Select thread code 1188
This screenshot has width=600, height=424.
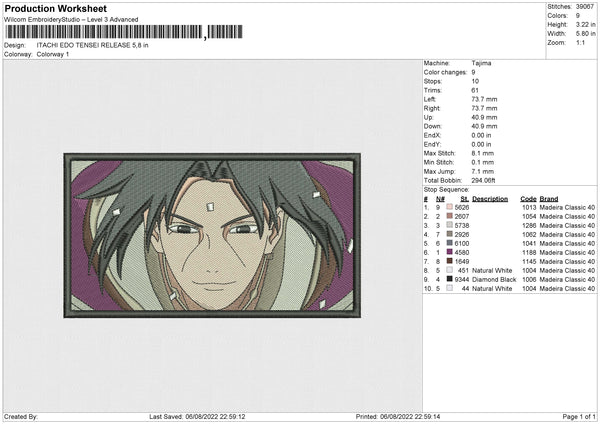pos(529,252)
